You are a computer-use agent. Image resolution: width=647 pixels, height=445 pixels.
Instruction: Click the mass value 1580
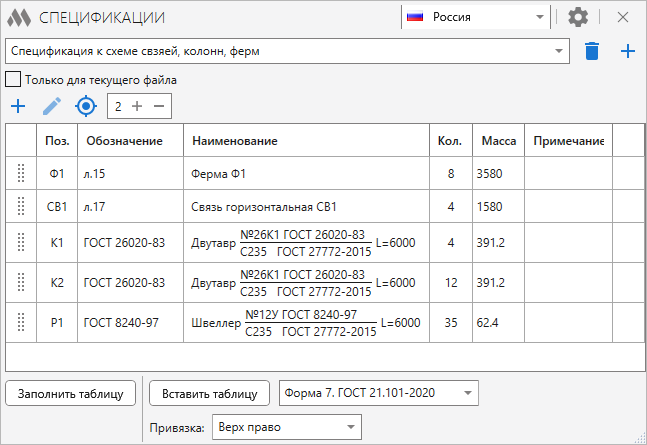coord(489,206)
